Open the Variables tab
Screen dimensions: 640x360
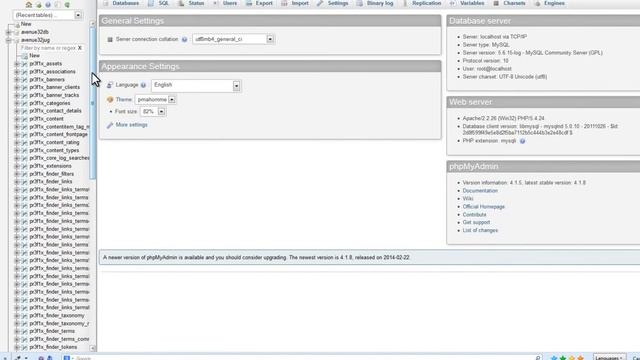[x=467, y=3]
